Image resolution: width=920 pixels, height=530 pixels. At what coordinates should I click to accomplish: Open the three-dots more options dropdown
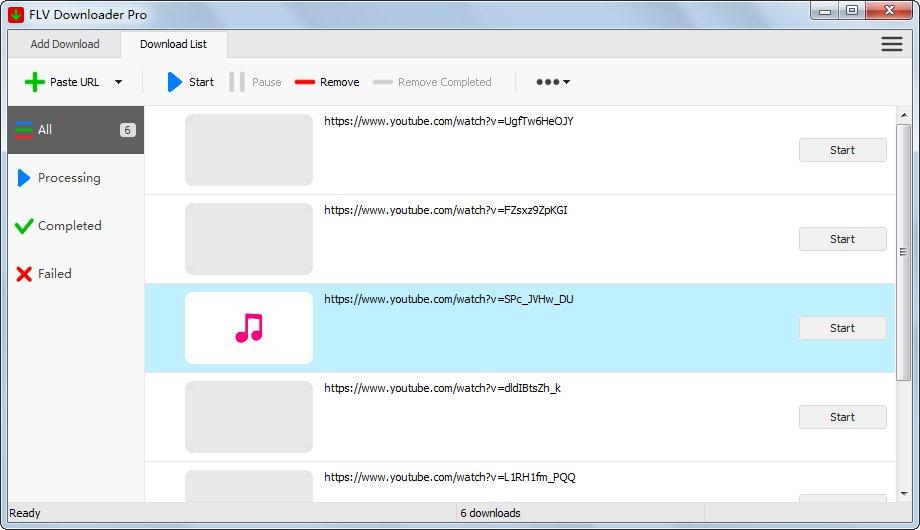(x=553, y=82)
